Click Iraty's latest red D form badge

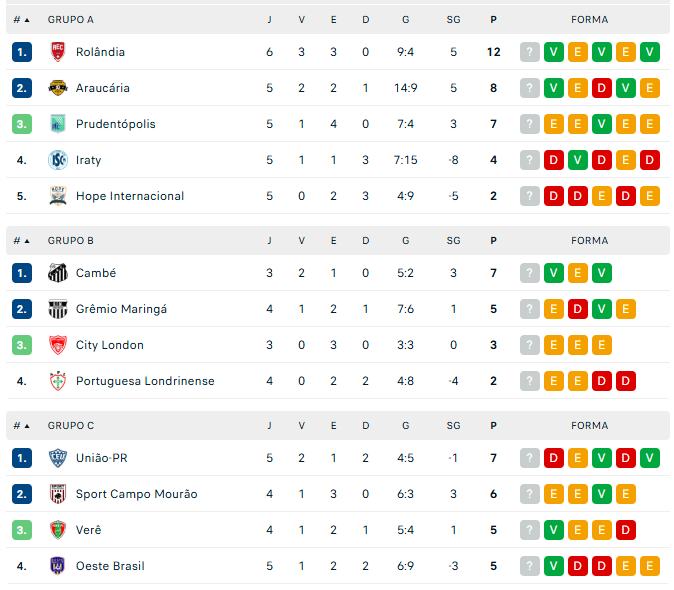(x=650, y=160)
